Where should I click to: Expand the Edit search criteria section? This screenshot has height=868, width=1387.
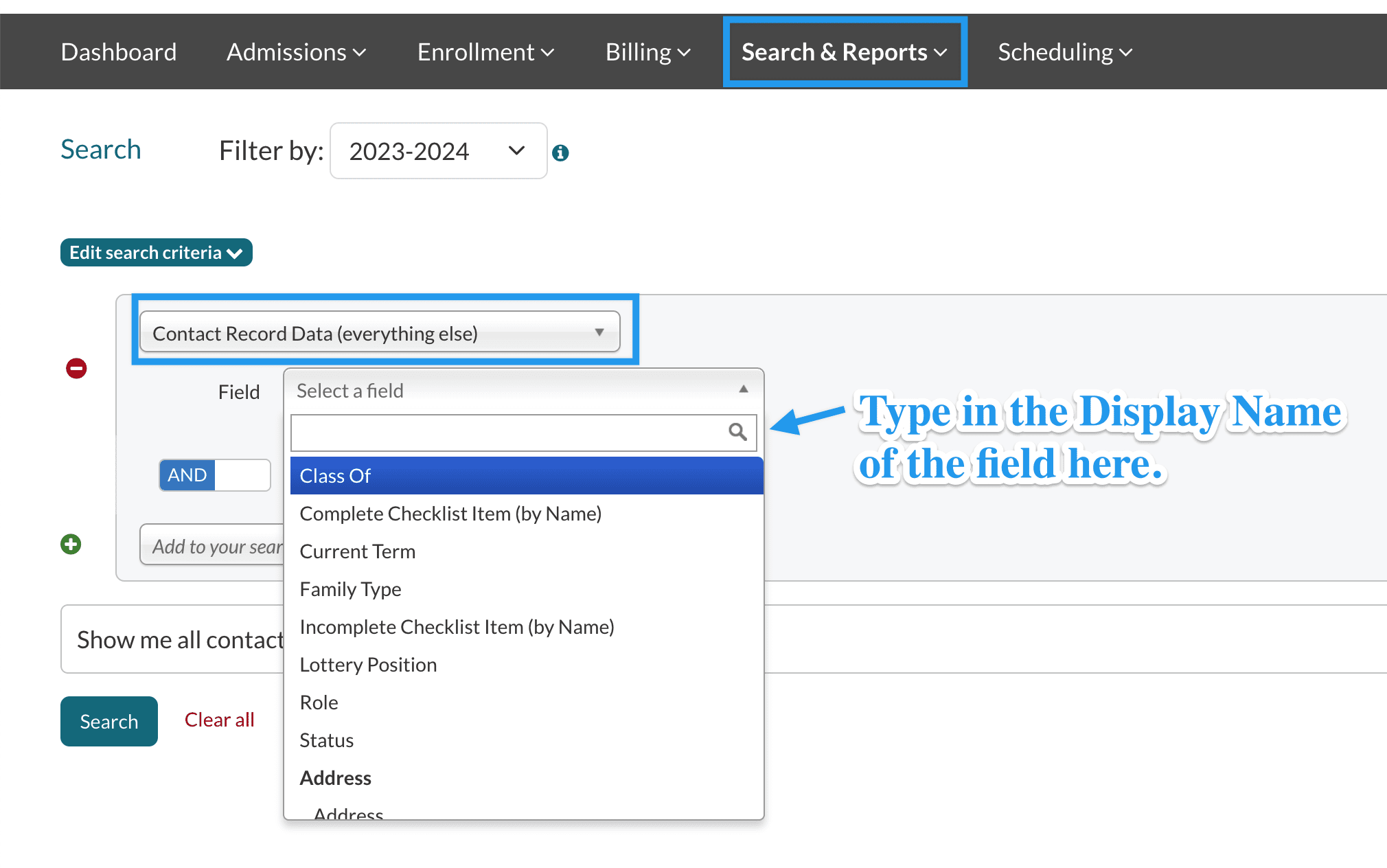click(x=156, y=252)
